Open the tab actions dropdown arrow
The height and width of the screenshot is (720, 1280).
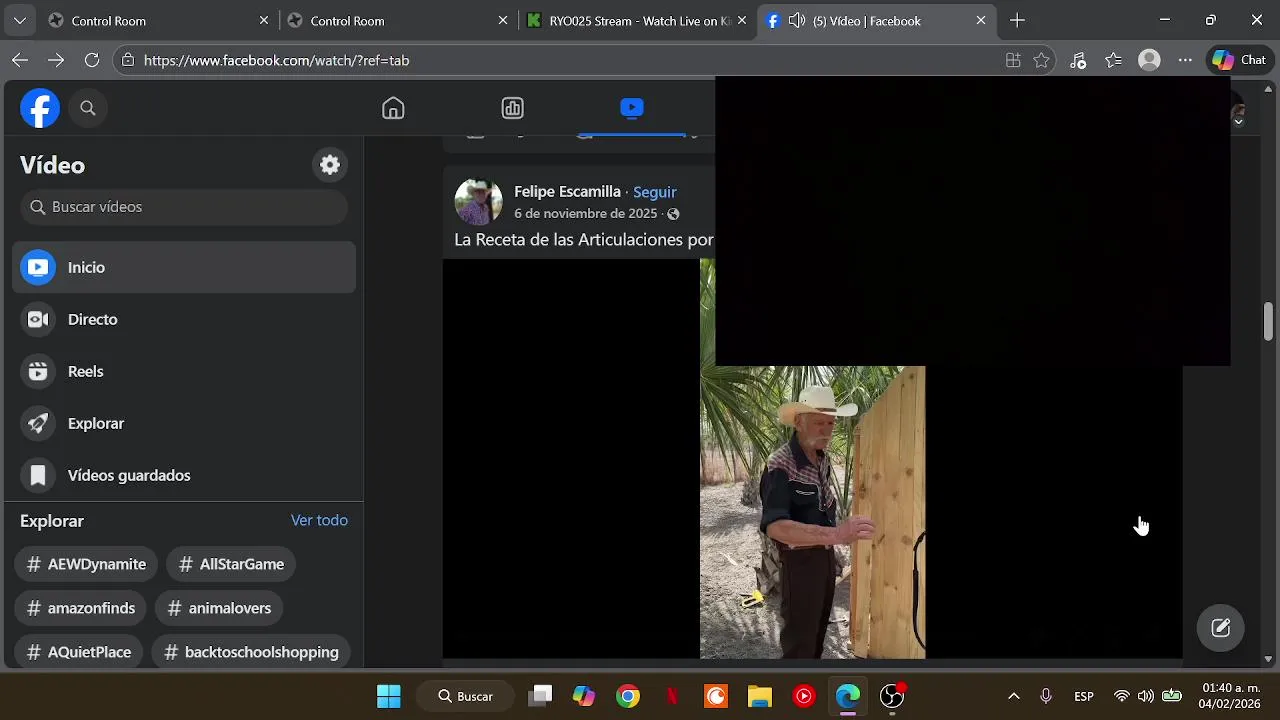click(20, 21)
